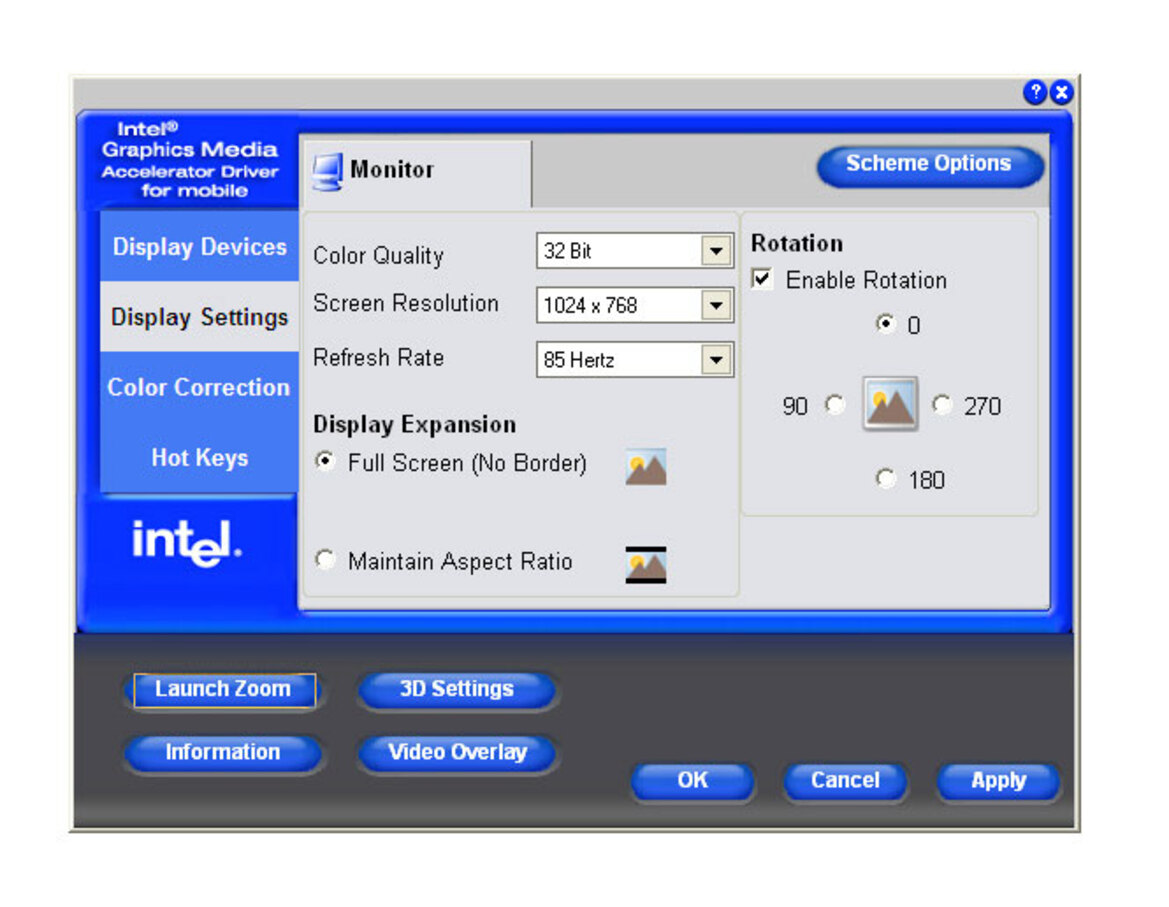Open 3D Settings
Screen dimensions: 1169x907
pos(457,689)
